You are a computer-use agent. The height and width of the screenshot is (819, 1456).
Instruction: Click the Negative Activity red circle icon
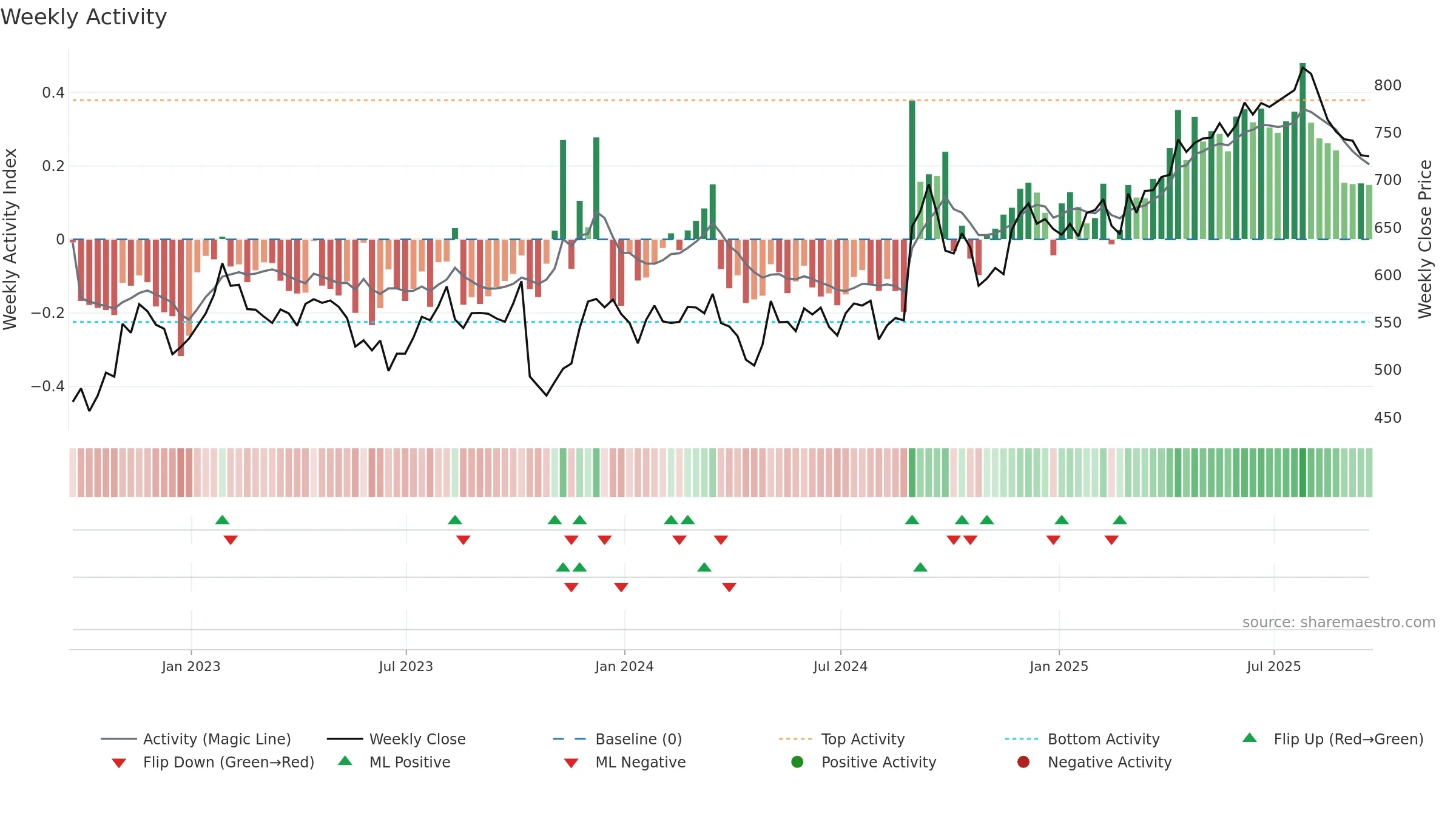point(1023,762)
